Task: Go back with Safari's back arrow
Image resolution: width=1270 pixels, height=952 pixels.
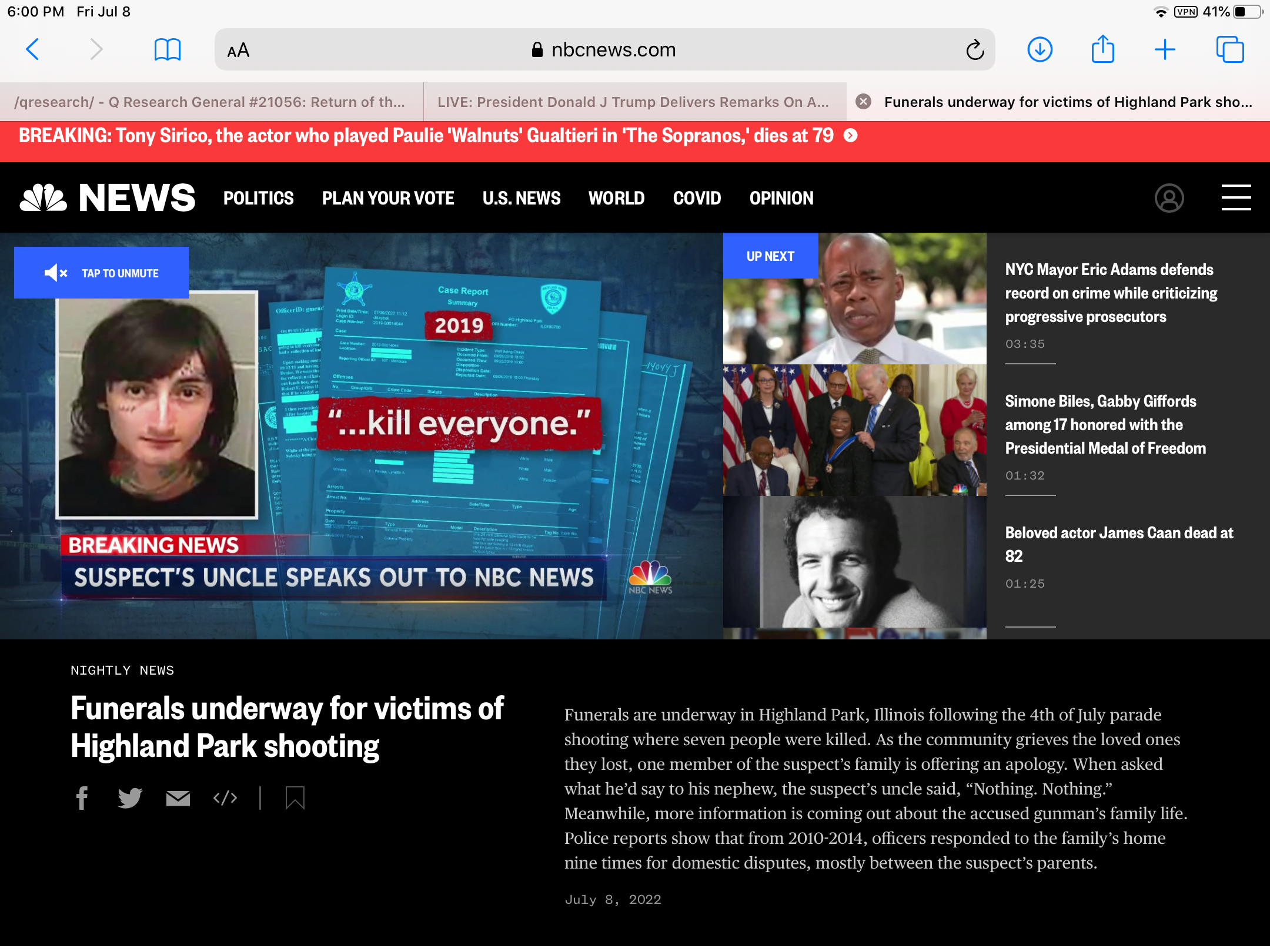Action: (33, 50)
